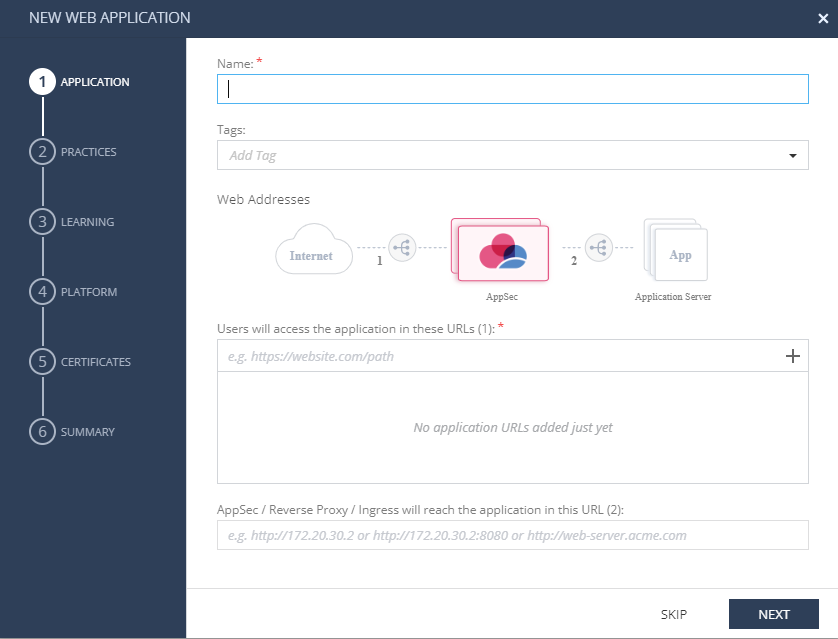This screenshot has height=639, width=838.
Task: Click the NEXT button
Action: (773, 614)
